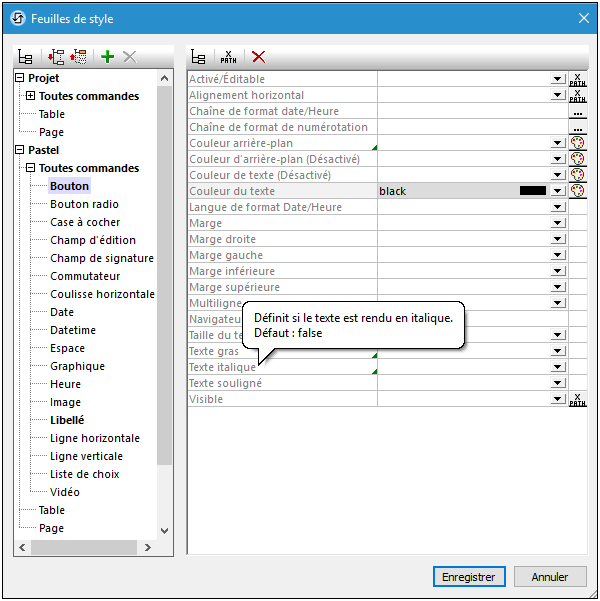600x601 pixels.
Task: Click the green plus add style icon
Action: (108, 58)
